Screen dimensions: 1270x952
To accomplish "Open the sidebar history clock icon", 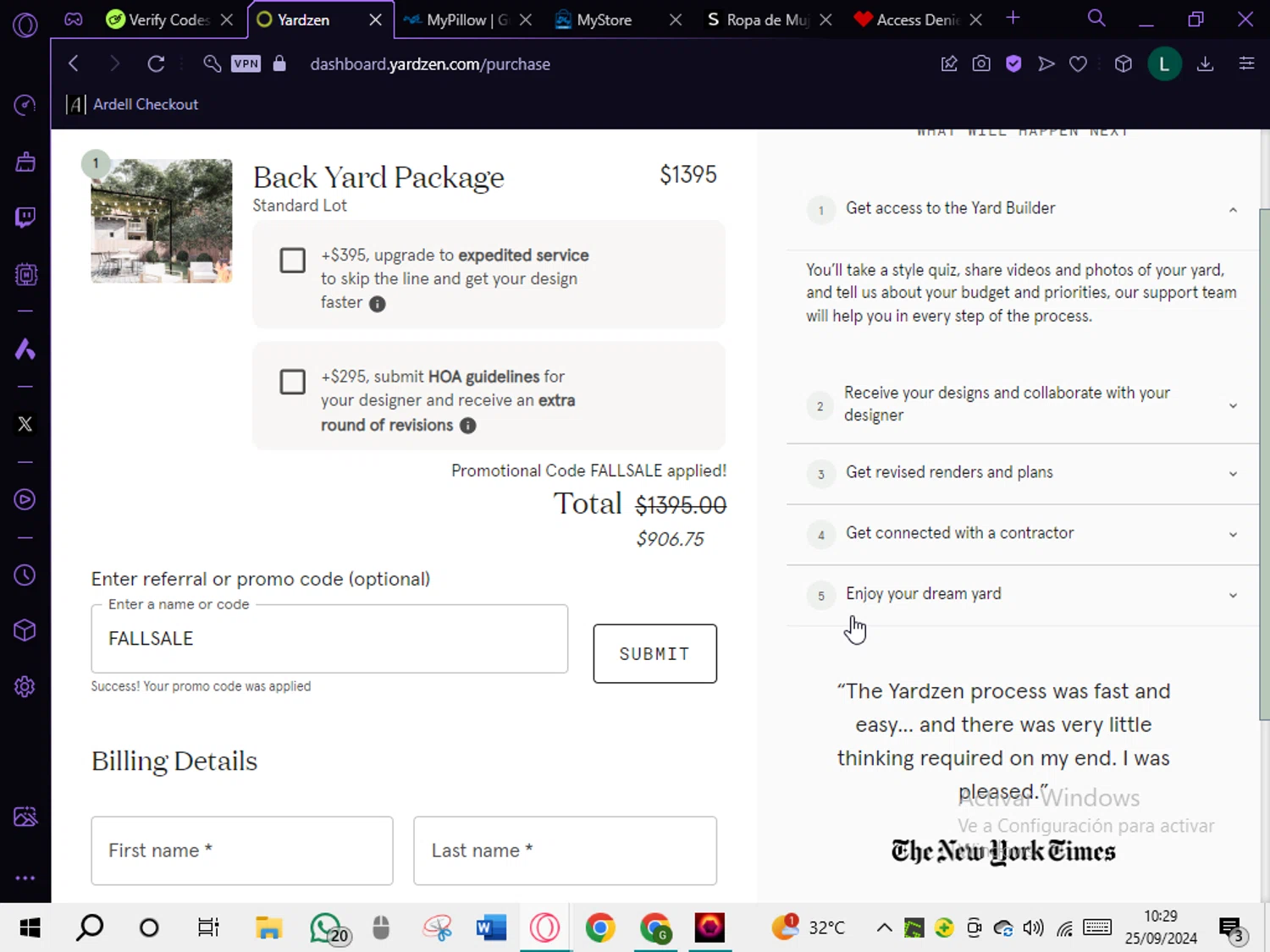I will click(25, 575).
